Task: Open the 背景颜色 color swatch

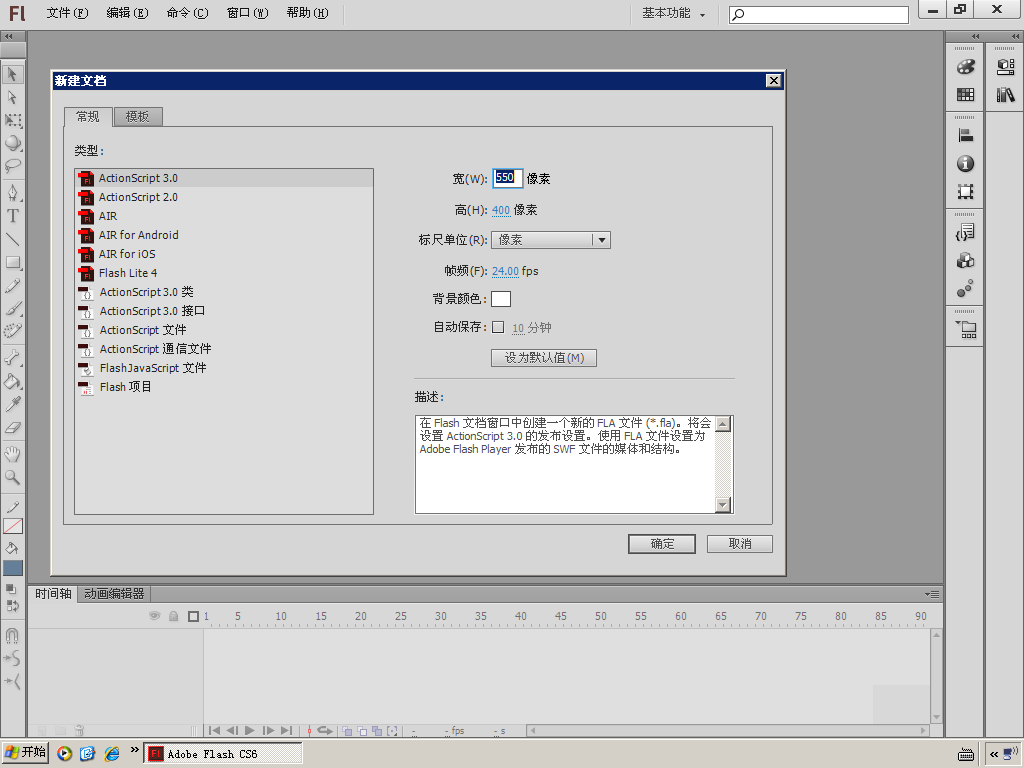Action: tap(501, 298)
